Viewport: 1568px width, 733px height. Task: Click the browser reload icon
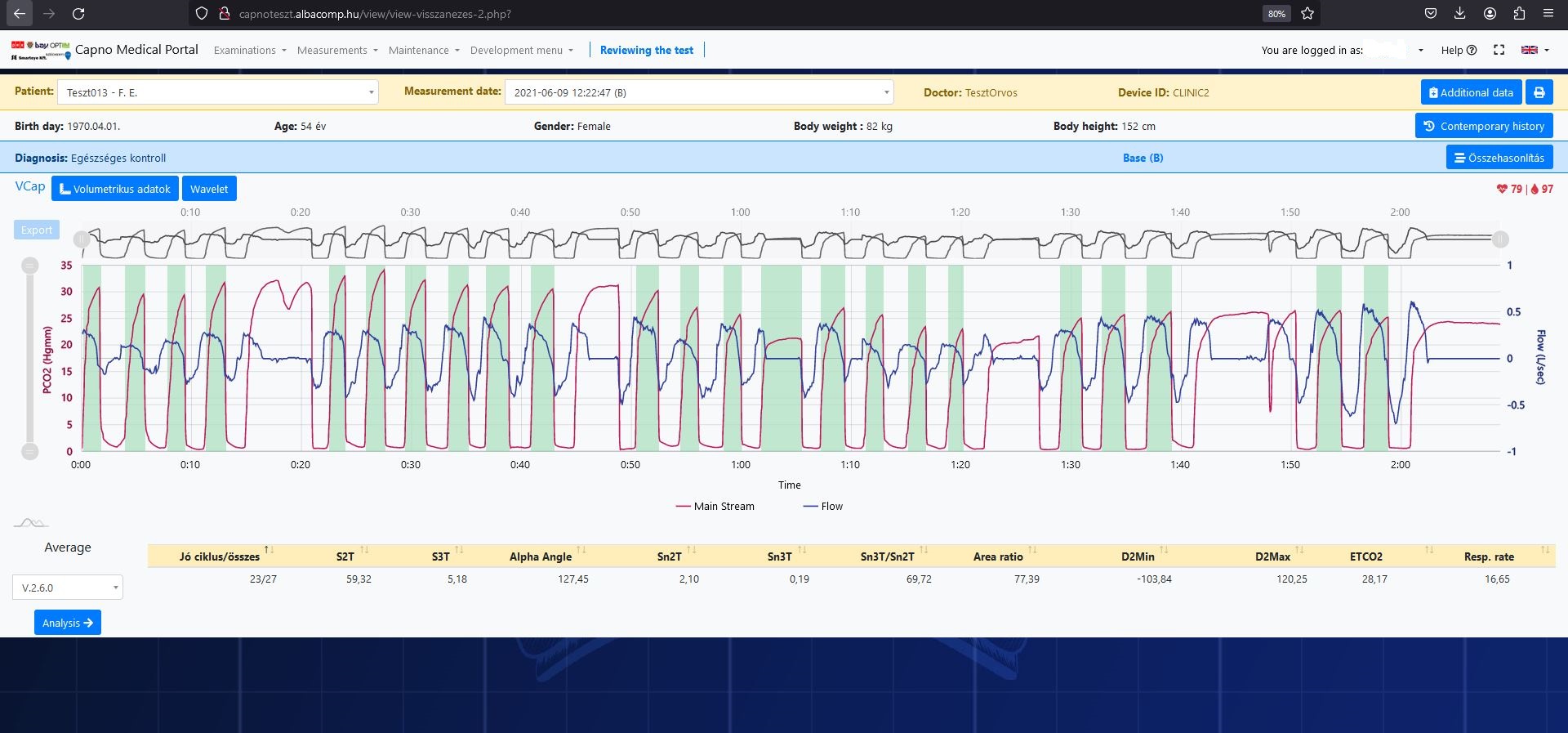pyautogui.click(x=78, y=14)
